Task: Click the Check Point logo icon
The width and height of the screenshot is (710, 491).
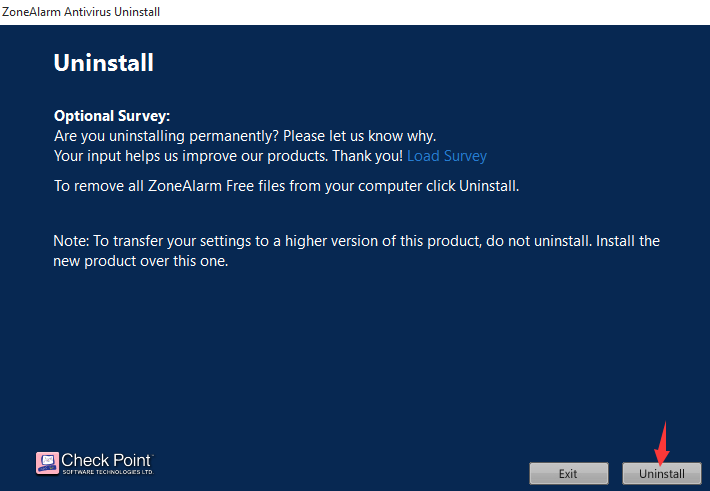Action: [47, 463]
